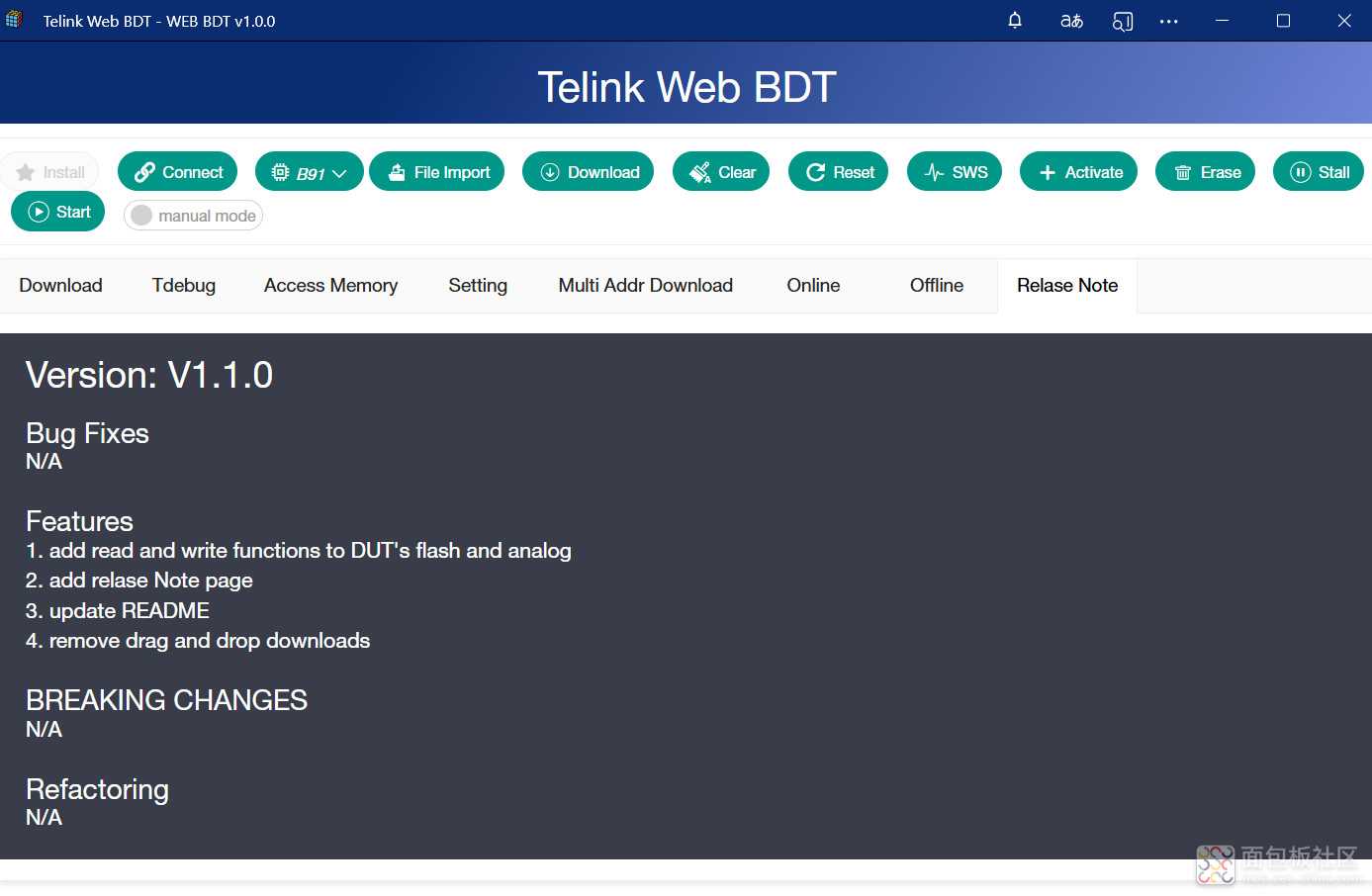This screenshot has width=1372, height=896.
Task: Click the Clear button
Action: point(721,172)
